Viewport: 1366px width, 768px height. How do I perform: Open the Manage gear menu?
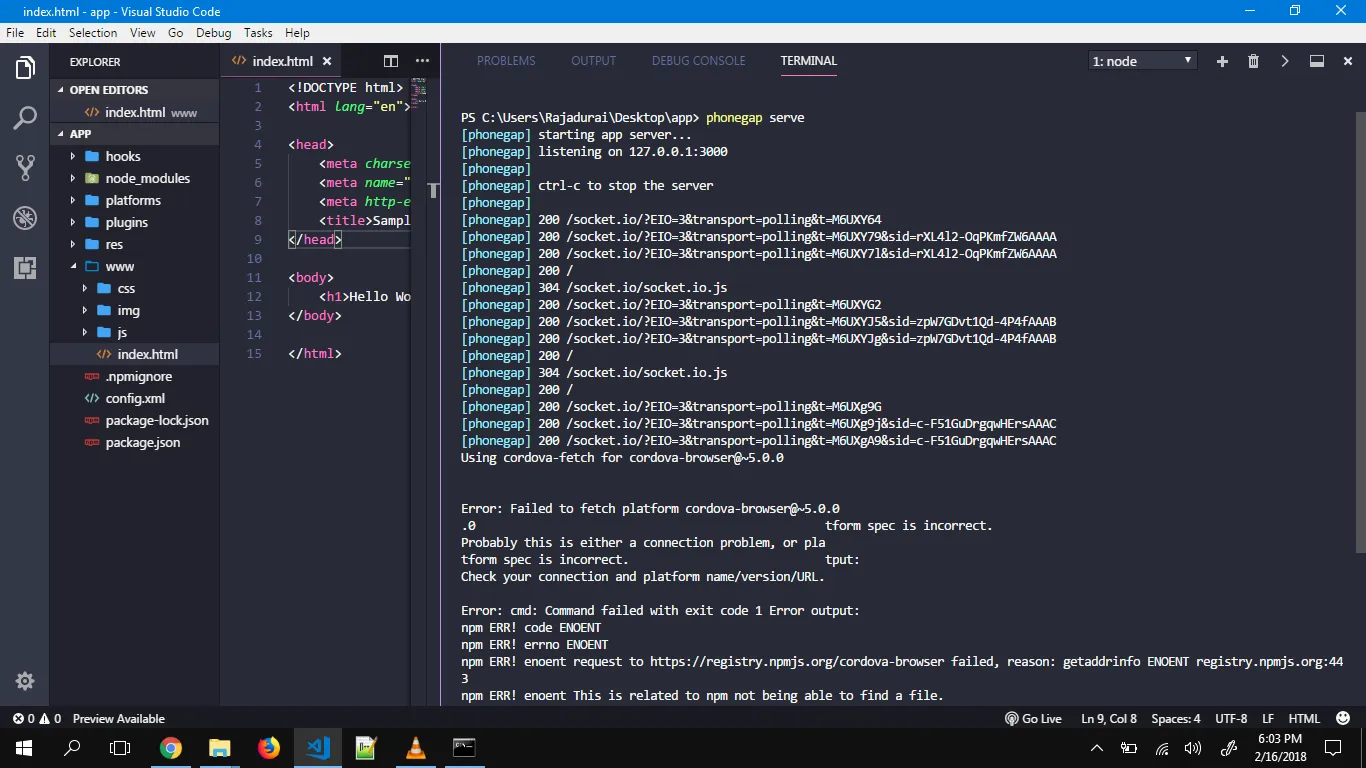coord(25,681)
